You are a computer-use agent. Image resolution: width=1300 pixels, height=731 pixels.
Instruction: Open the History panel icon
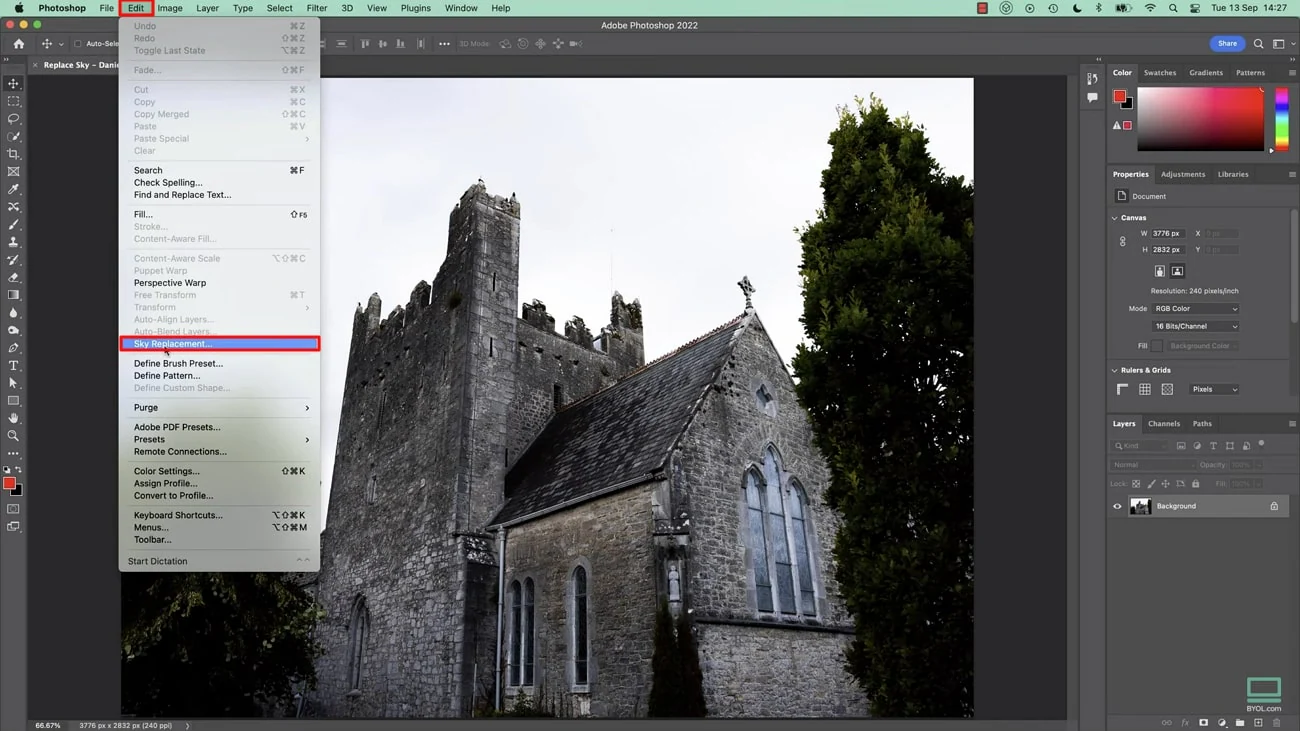pos(1092,79)
